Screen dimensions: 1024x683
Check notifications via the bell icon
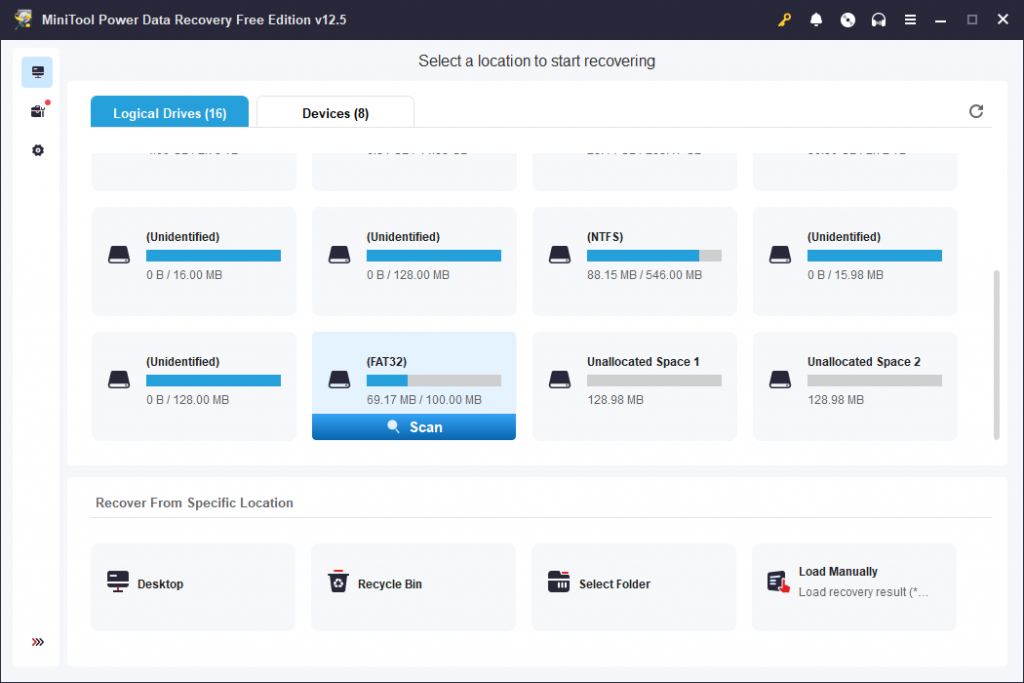(816, 19)
